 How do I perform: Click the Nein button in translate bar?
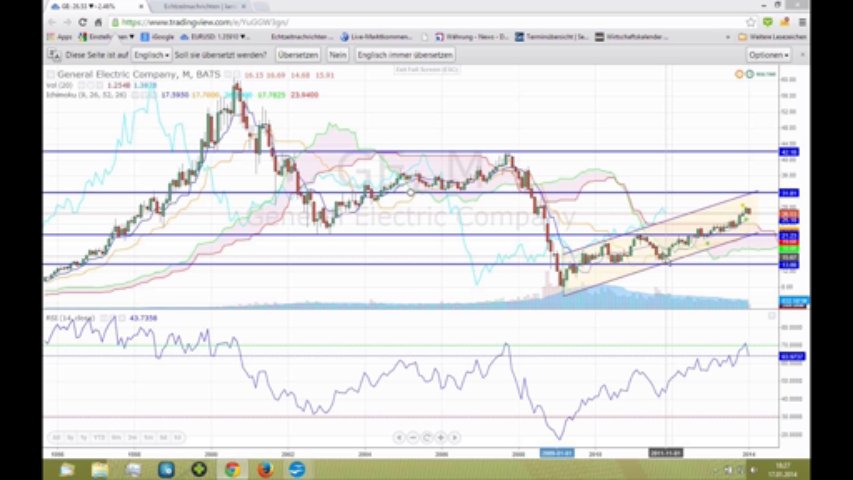click(338, 55)
